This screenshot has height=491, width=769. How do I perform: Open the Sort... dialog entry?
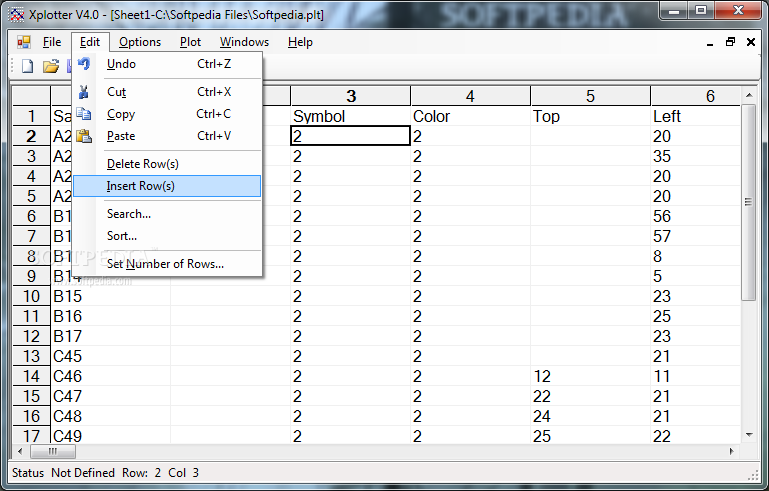pyautogui.click(x=167, y=236)
